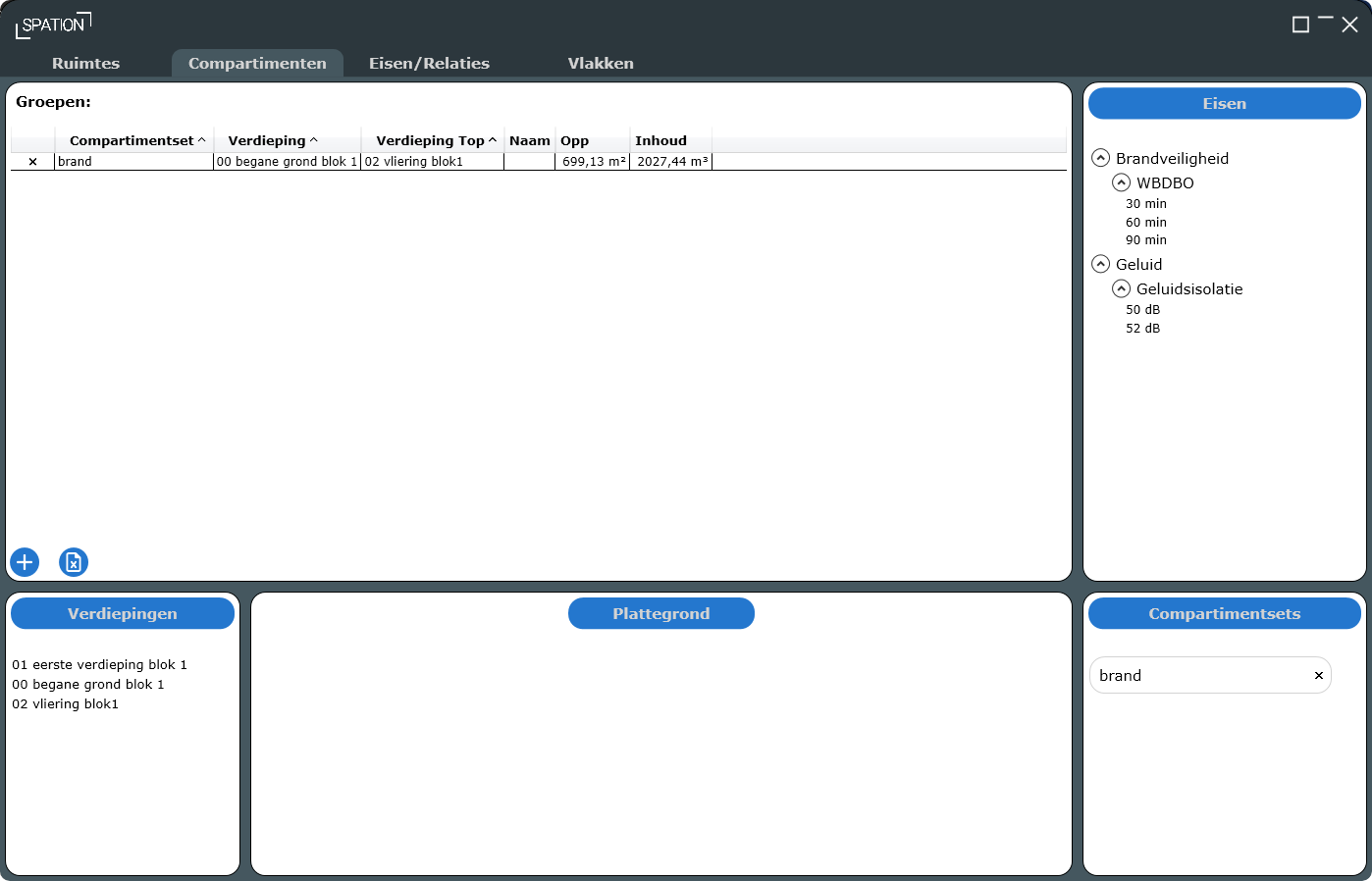Delete the brand row with the x
The width and height of the screenshot is (1372, 881).
(x=32, y=162)
